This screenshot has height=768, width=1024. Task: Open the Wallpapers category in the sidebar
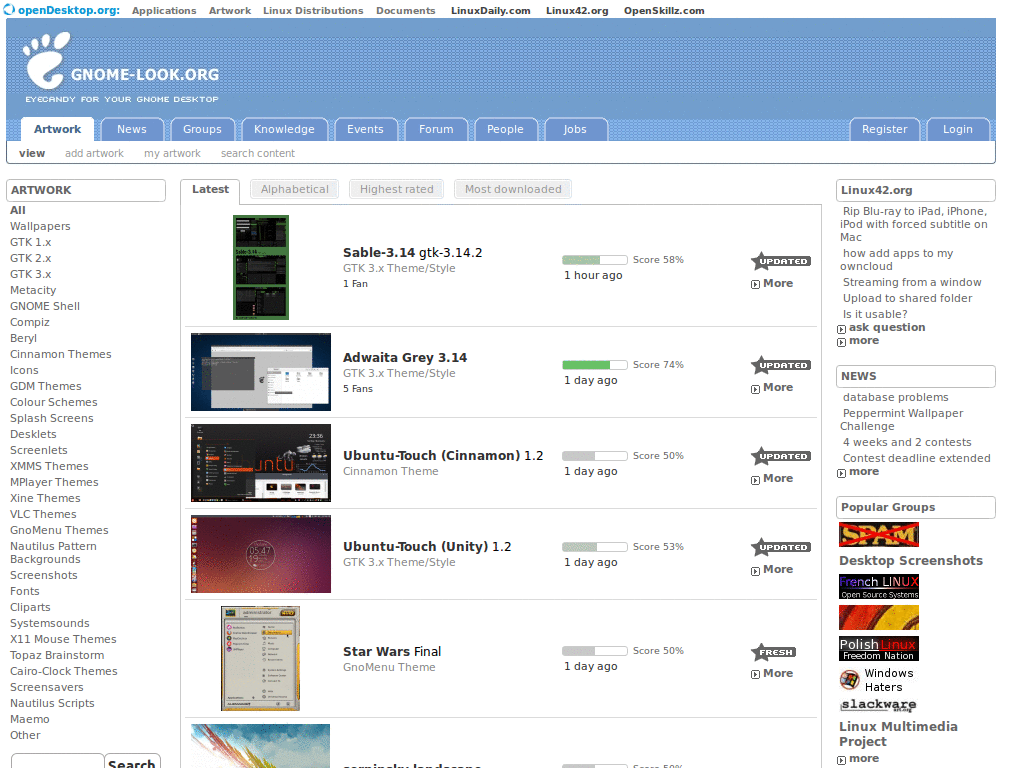tap(40, 226)
